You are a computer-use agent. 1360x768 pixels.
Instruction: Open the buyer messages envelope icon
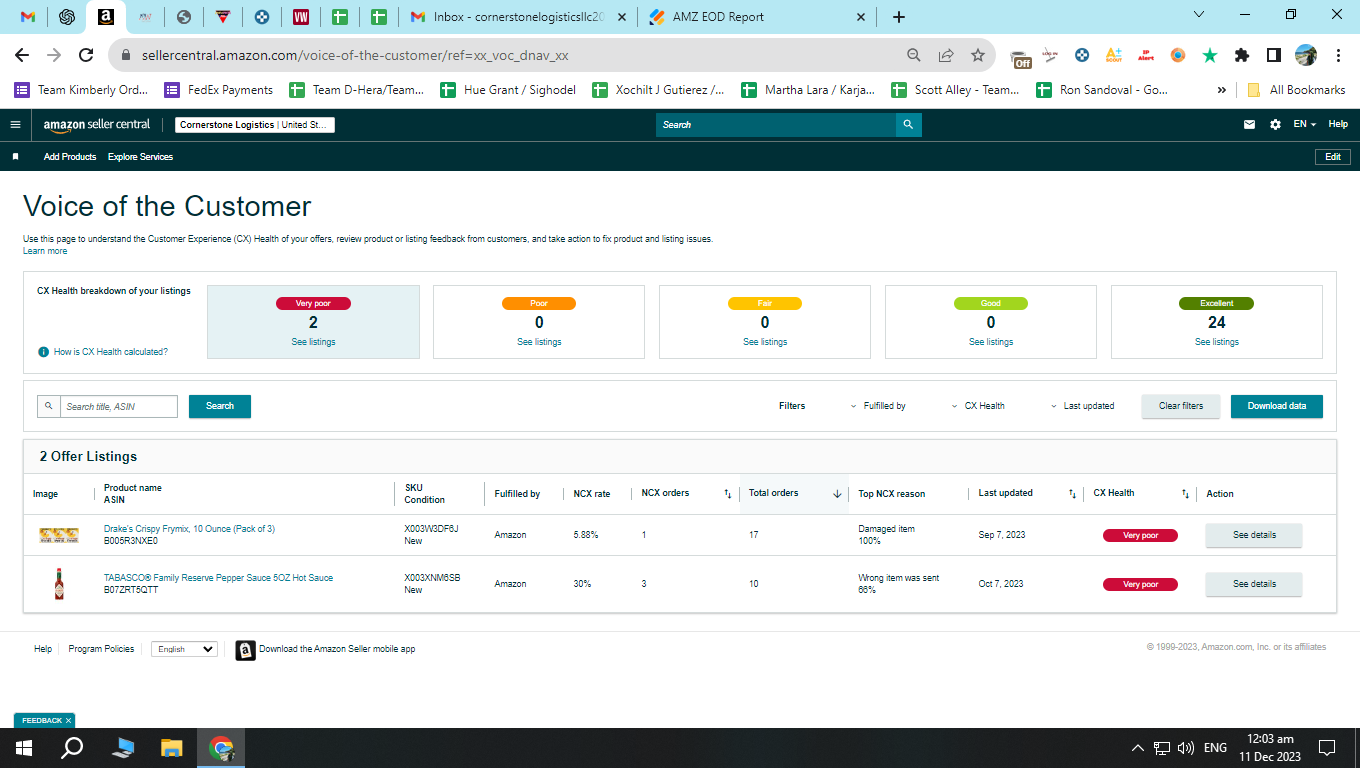click(x=1249, y=125)
